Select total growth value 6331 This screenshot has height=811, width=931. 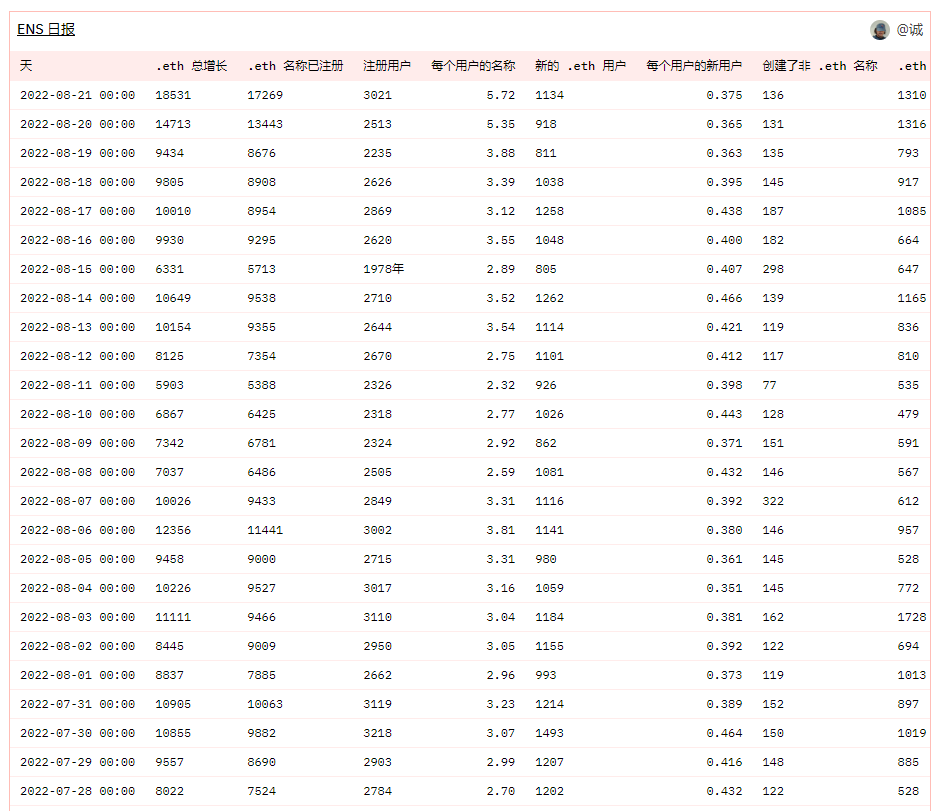click(x=169, y=270)
